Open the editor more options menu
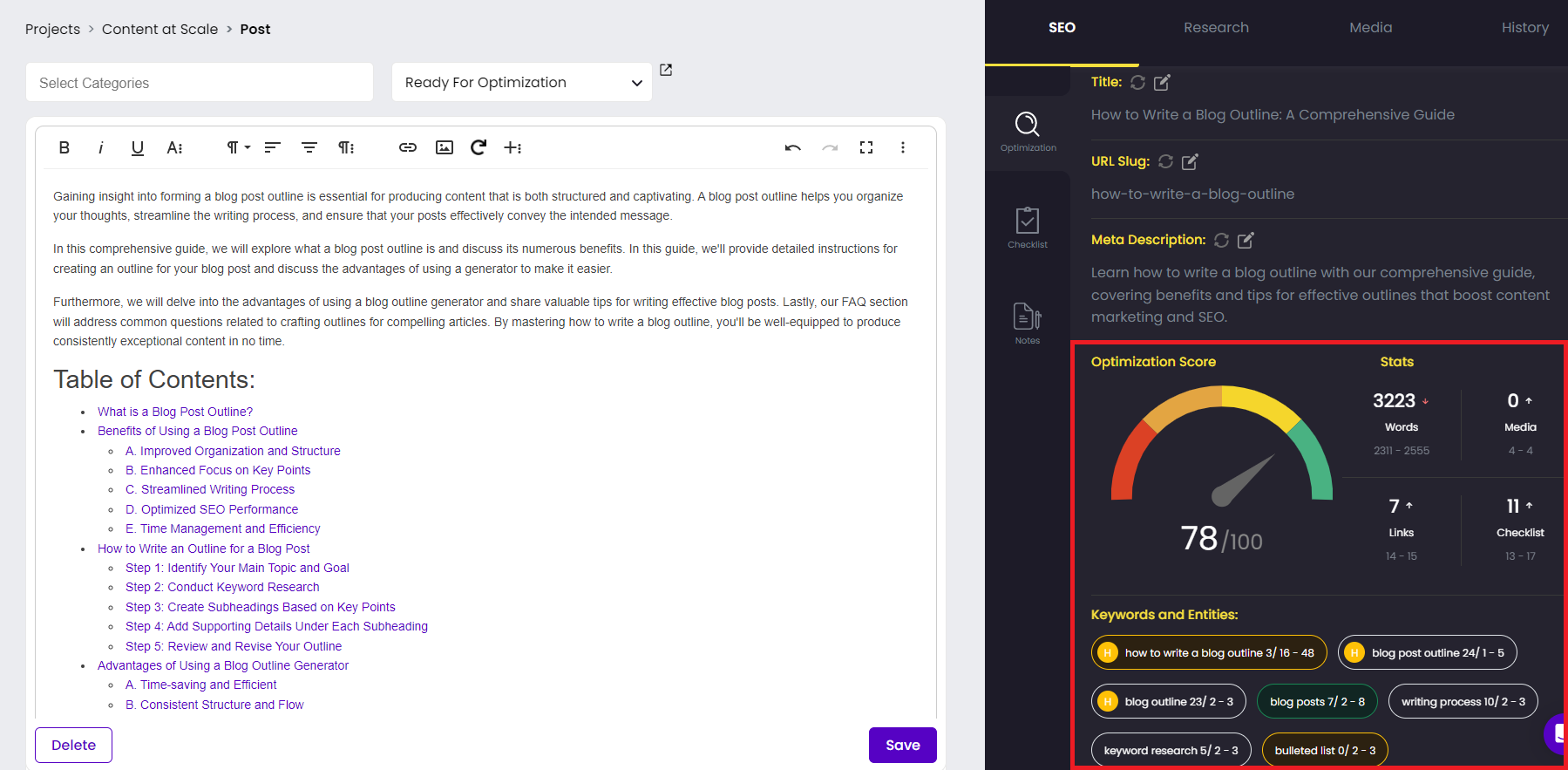Screen dimensions: 1568x770 pos(903,147)
